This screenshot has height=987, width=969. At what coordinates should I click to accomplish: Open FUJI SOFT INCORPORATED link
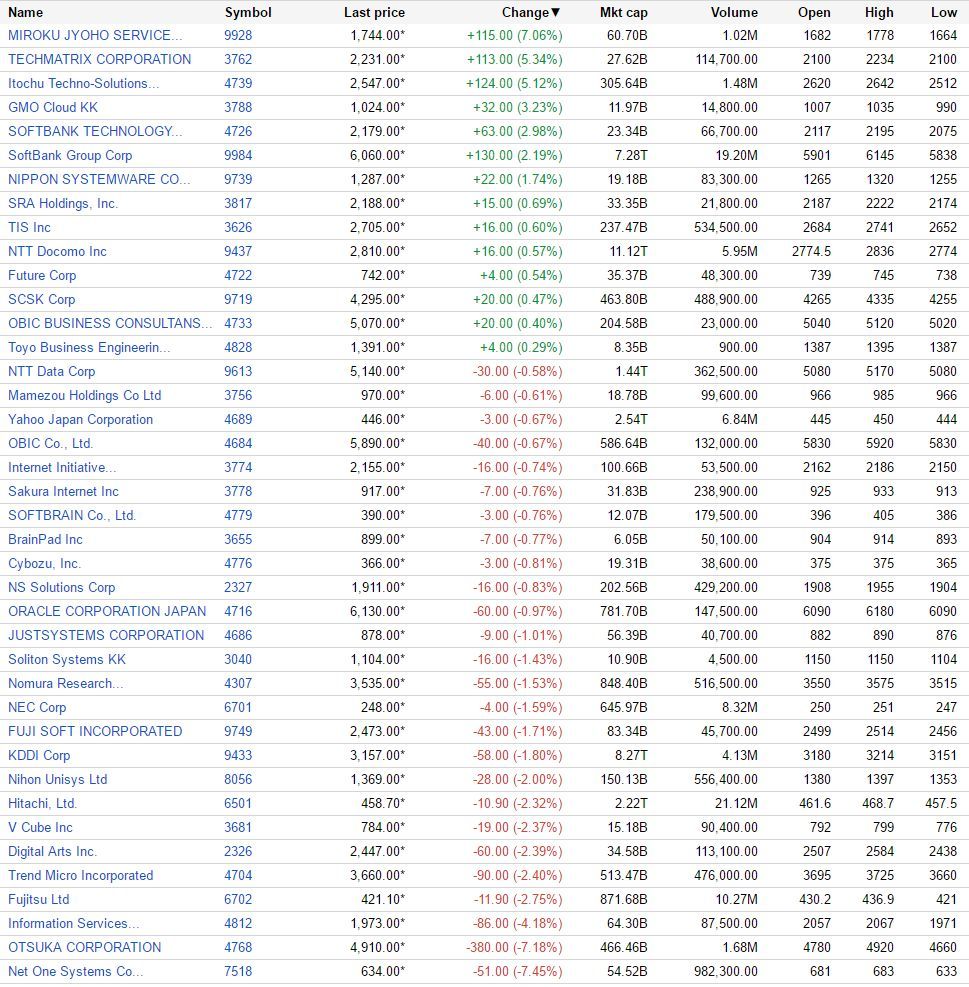point(95,731)
